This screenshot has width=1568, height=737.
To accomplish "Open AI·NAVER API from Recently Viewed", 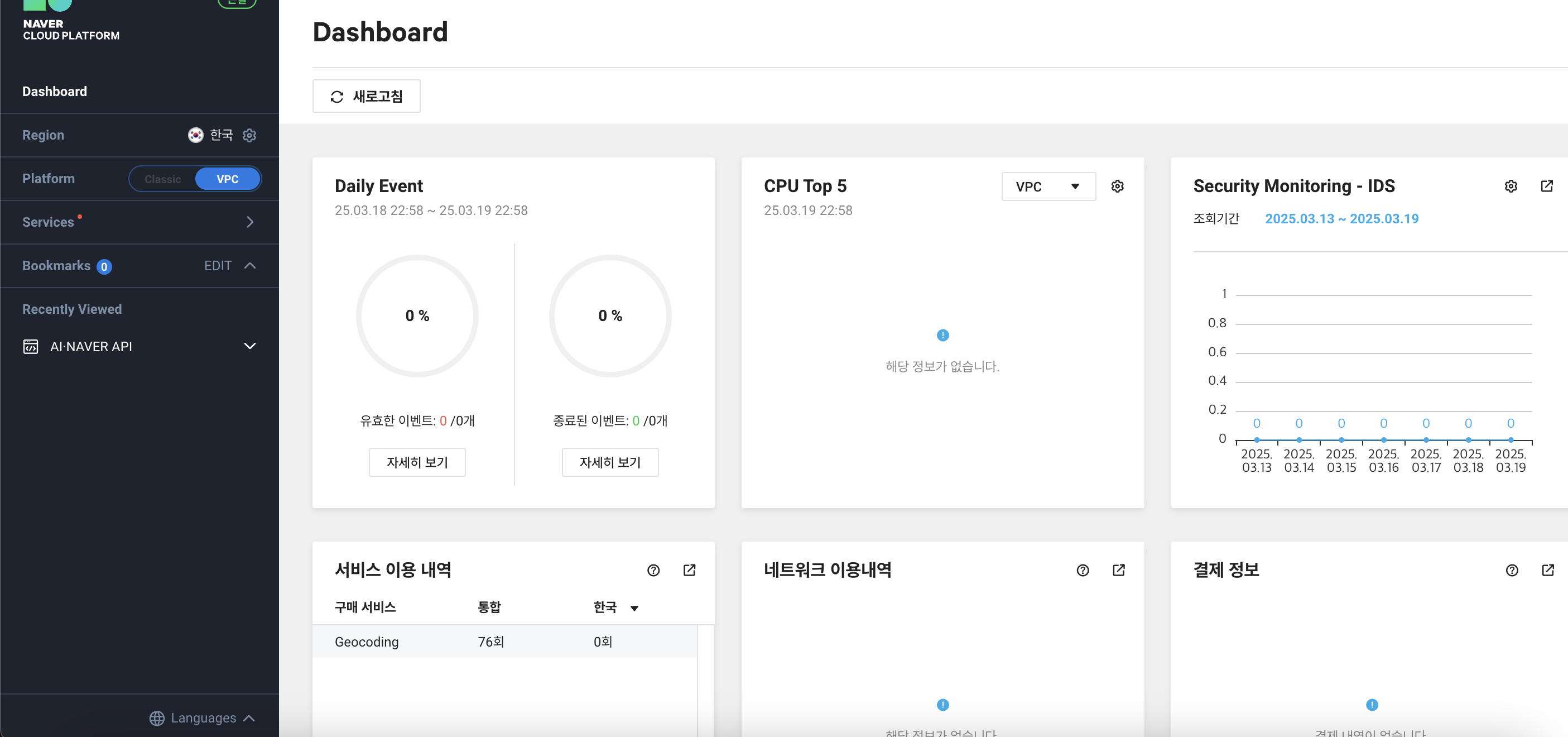I will coord(140,347).
